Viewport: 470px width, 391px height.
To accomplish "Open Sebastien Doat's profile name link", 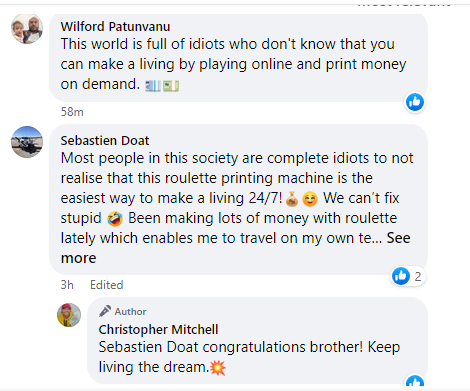I will click(105, 140).
